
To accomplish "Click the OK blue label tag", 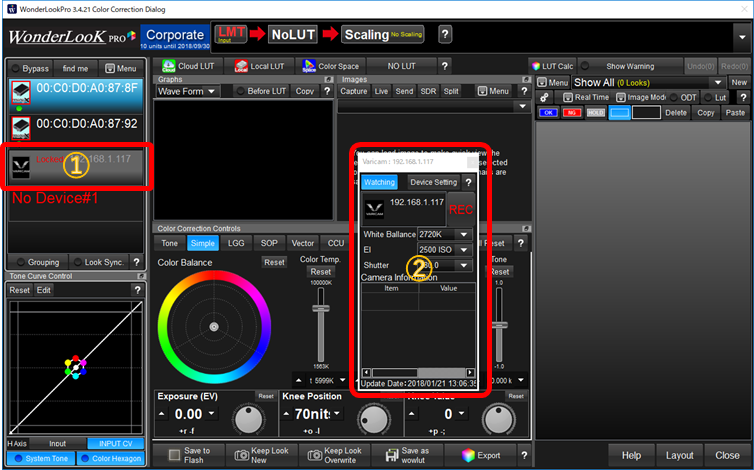I will pyautogui.click(x=548, y=113).
